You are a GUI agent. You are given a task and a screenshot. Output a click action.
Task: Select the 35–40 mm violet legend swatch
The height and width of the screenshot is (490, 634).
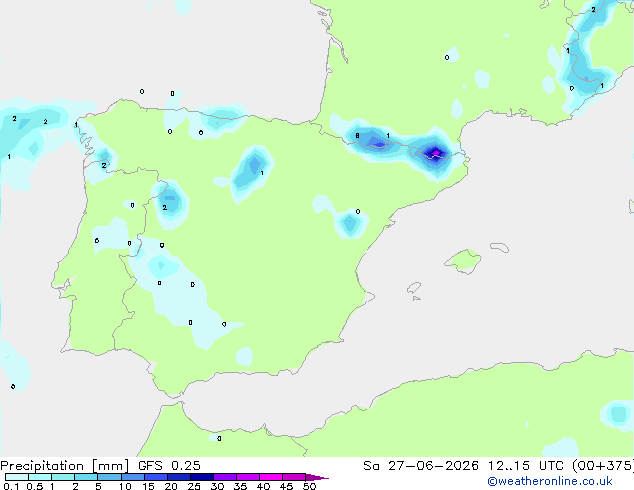247,477
